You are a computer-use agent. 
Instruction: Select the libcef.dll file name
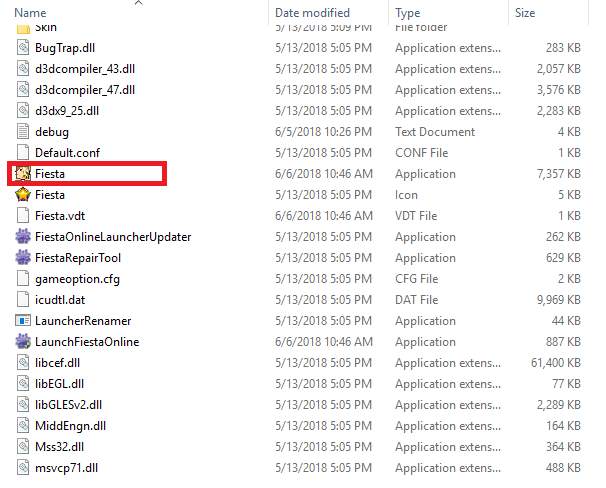click(x=57, y=363)
